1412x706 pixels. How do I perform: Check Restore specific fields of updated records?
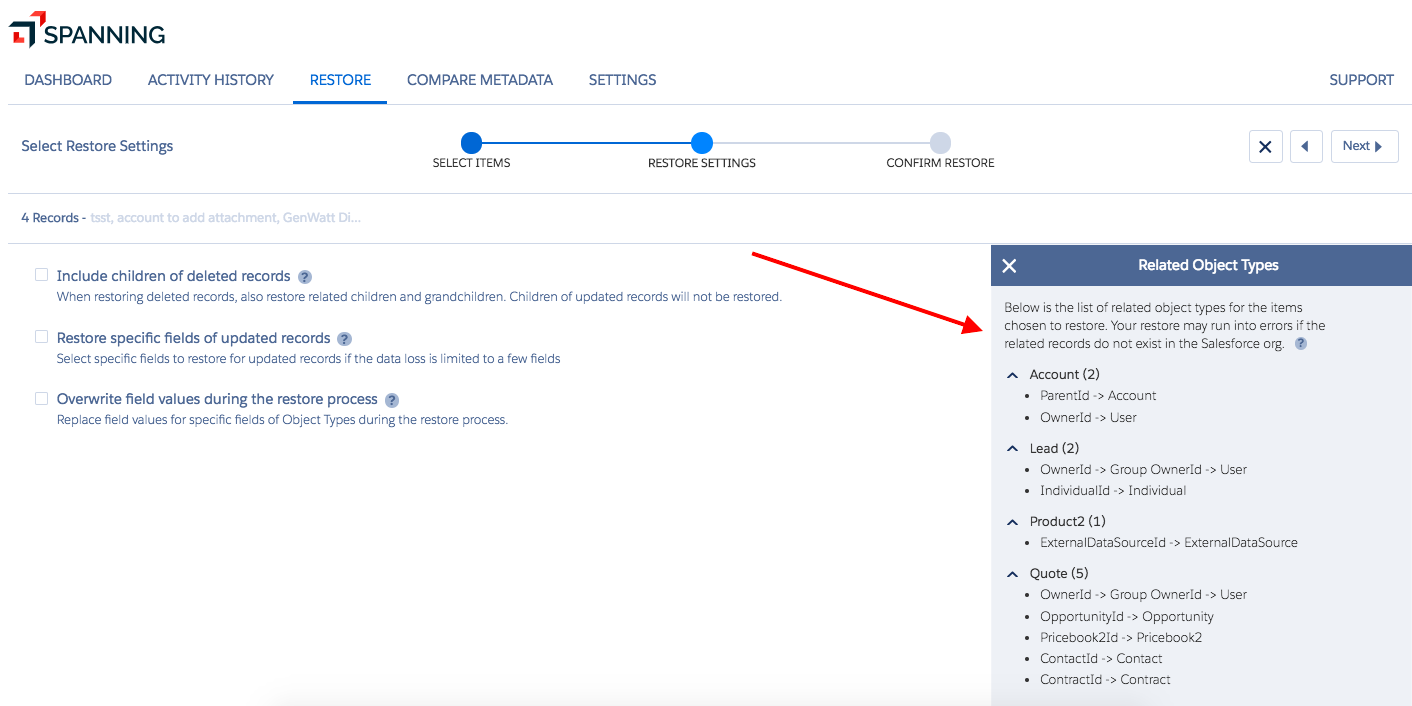(42, 337)
